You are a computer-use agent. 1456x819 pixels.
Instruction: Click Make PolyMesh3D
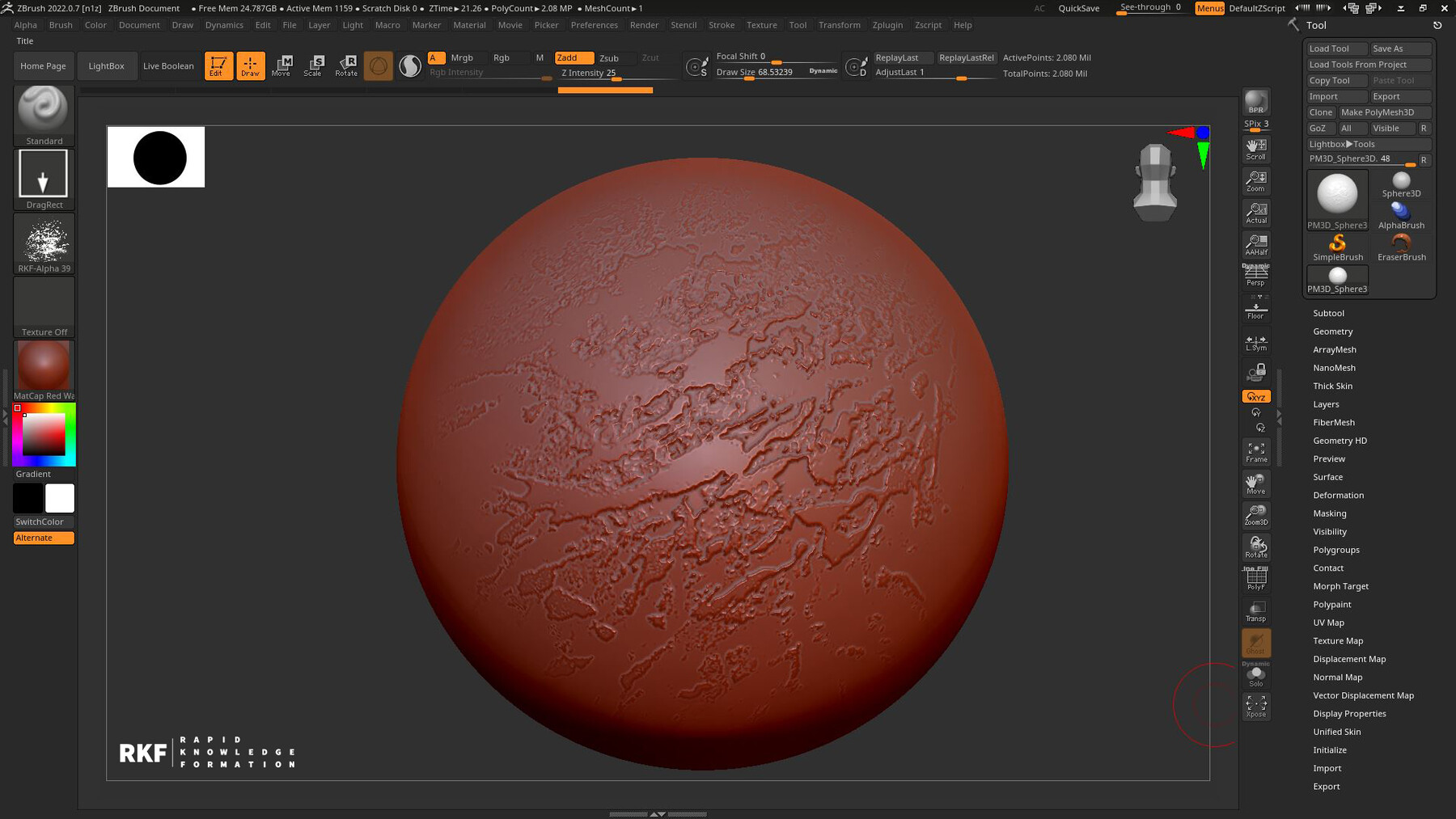point(1384,112)
